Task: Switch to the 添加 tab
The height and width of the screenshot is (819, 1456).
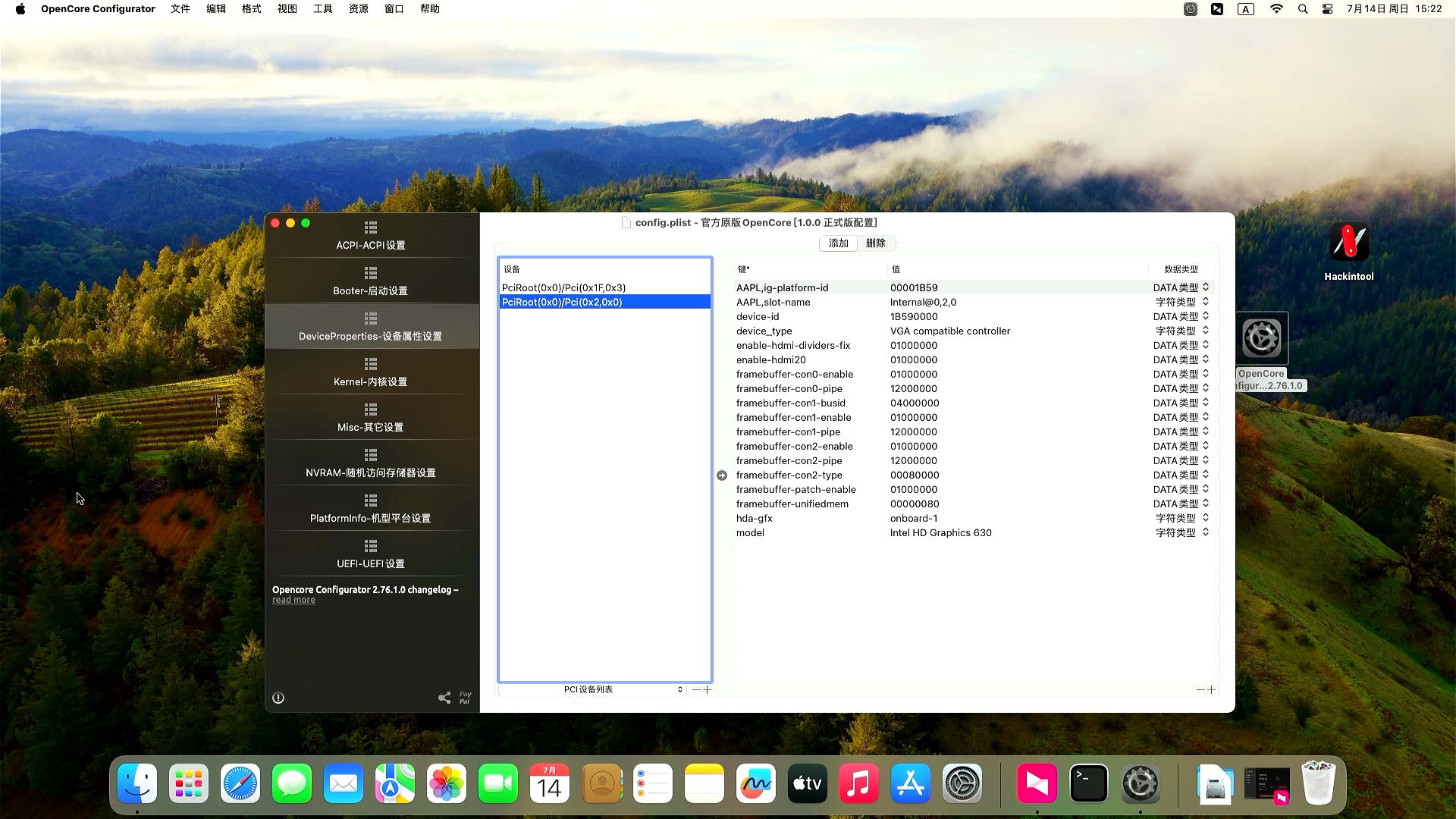Action: click(838, 243)
